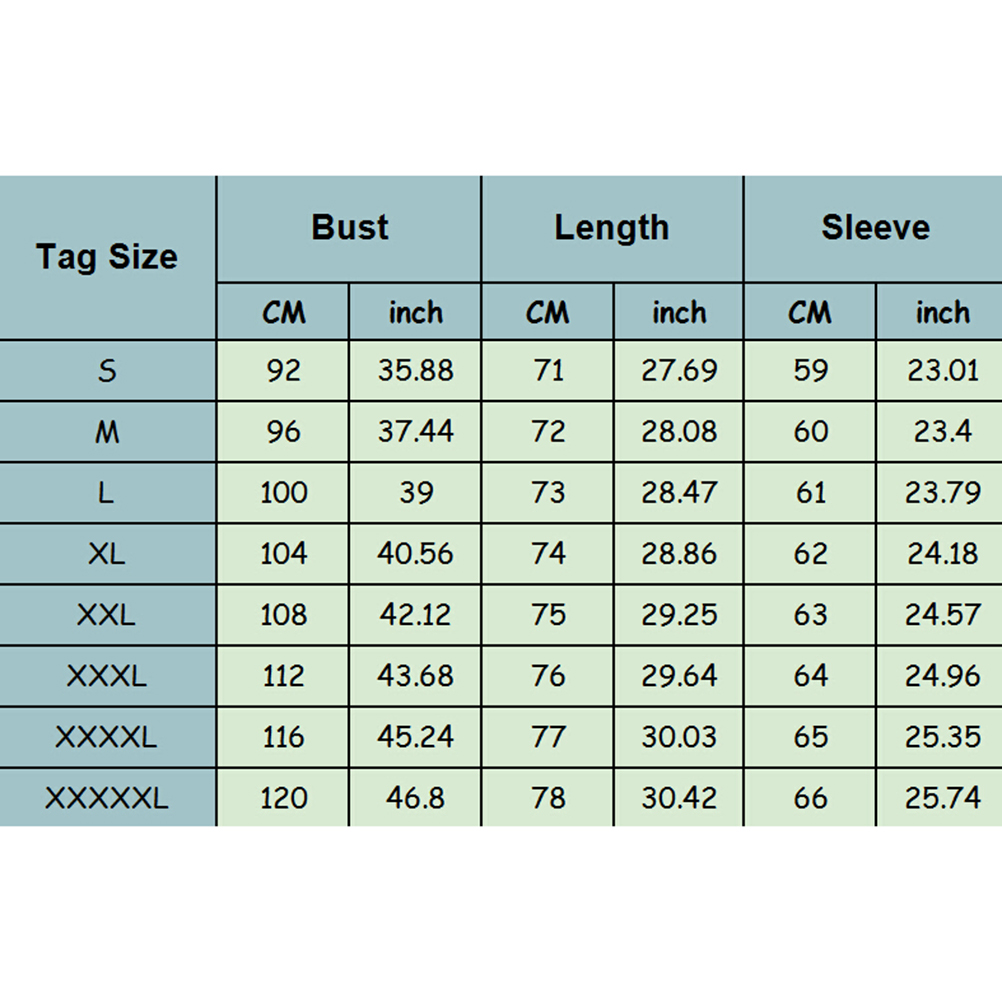This screenshot has height=1002, width=1002.
Task: Select the XXXXXL size row label
Action: coord(107,798)
